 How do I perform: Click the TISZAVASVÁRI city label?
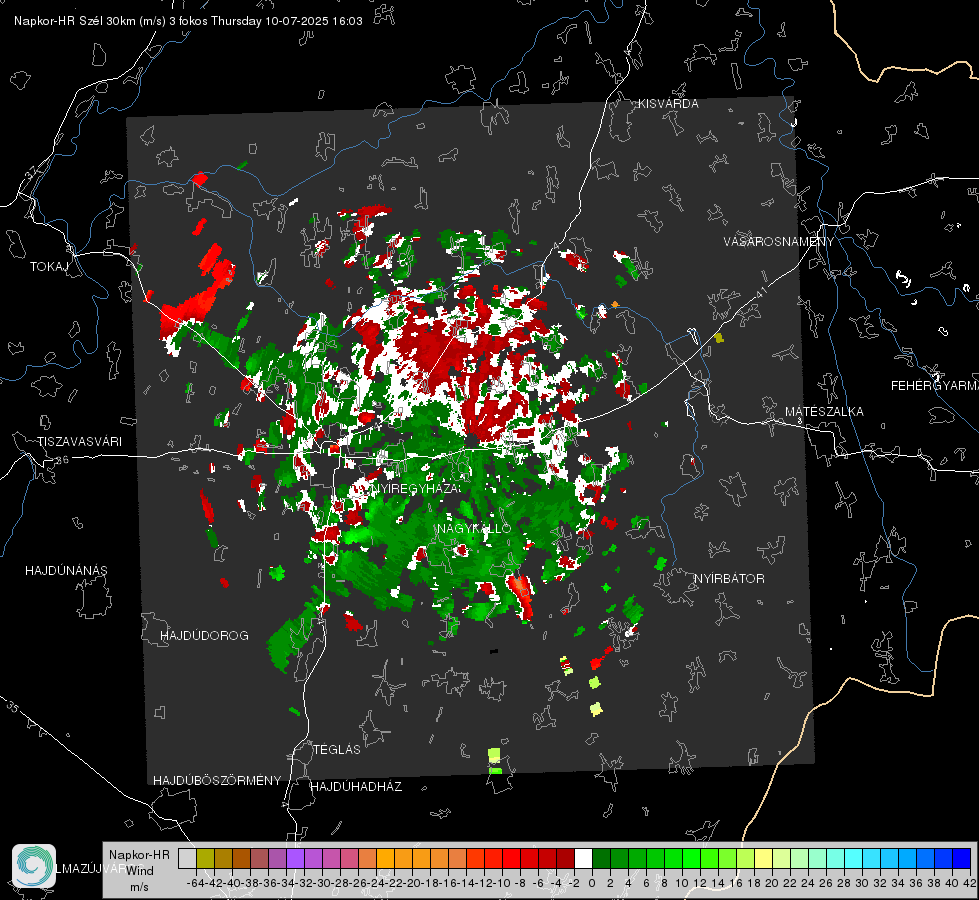point(79,442)
